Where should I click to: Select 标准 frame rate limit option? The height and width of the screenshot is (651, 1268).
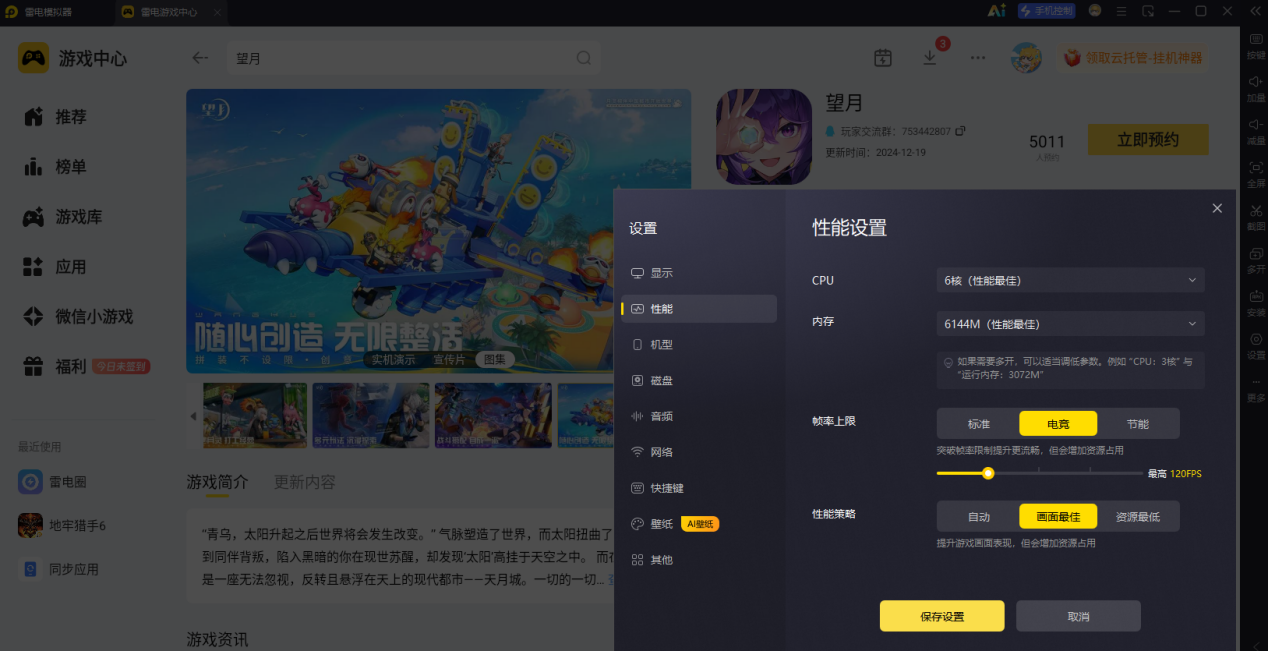pyautogui.click(x=978, y=423)
